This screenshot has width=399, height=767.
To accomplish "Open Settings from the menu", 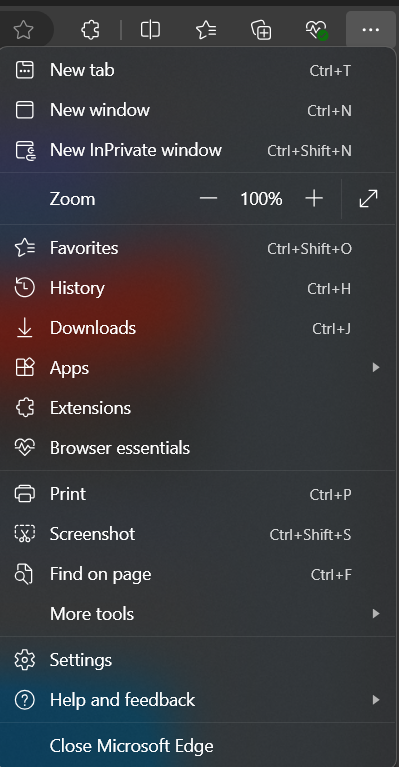I will click(x=198, y=660).
